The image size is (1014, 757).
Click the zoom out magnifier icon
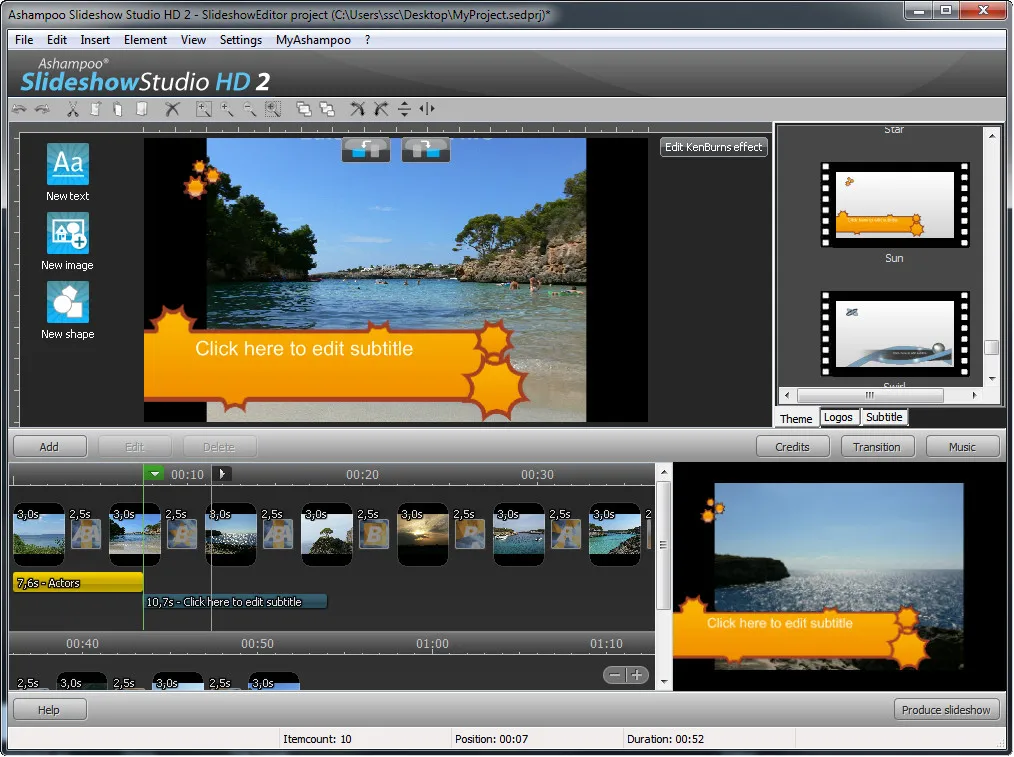coord(249,109)
